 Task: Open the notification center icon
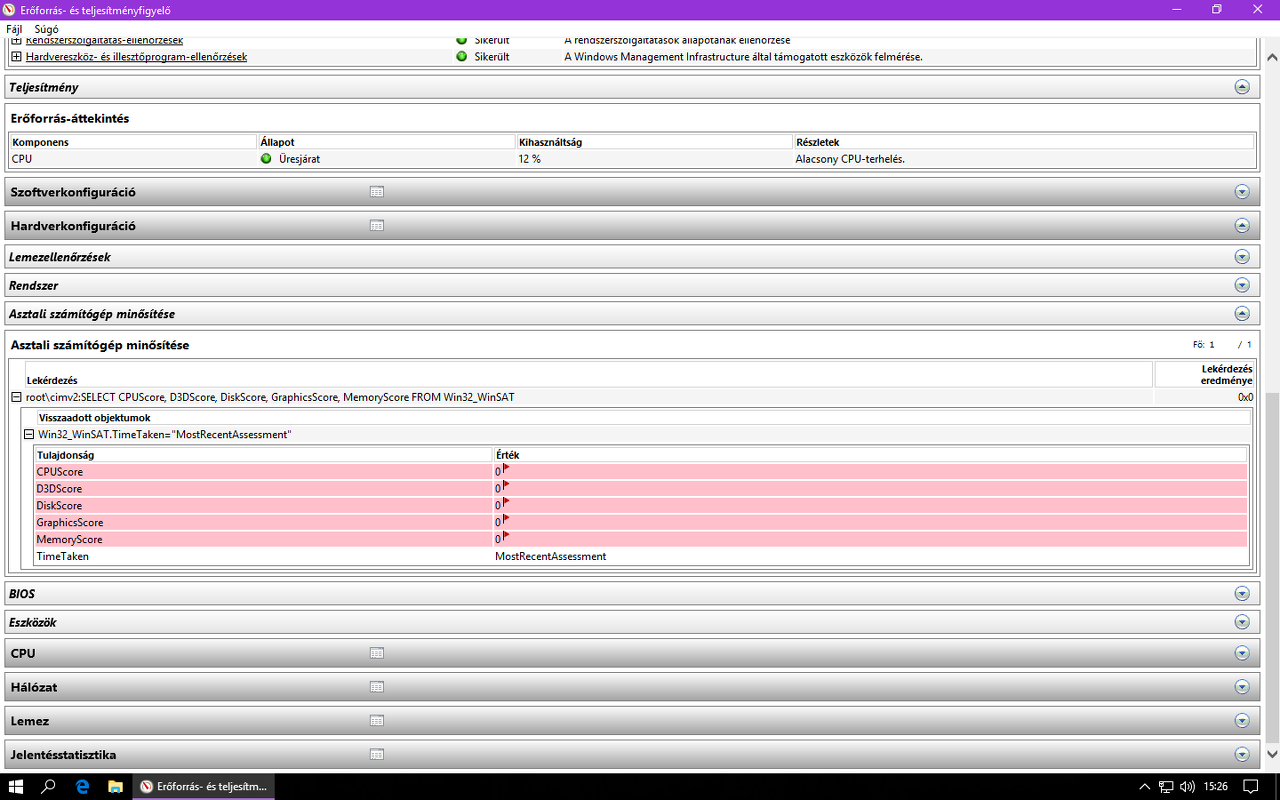pos(1252,787)
